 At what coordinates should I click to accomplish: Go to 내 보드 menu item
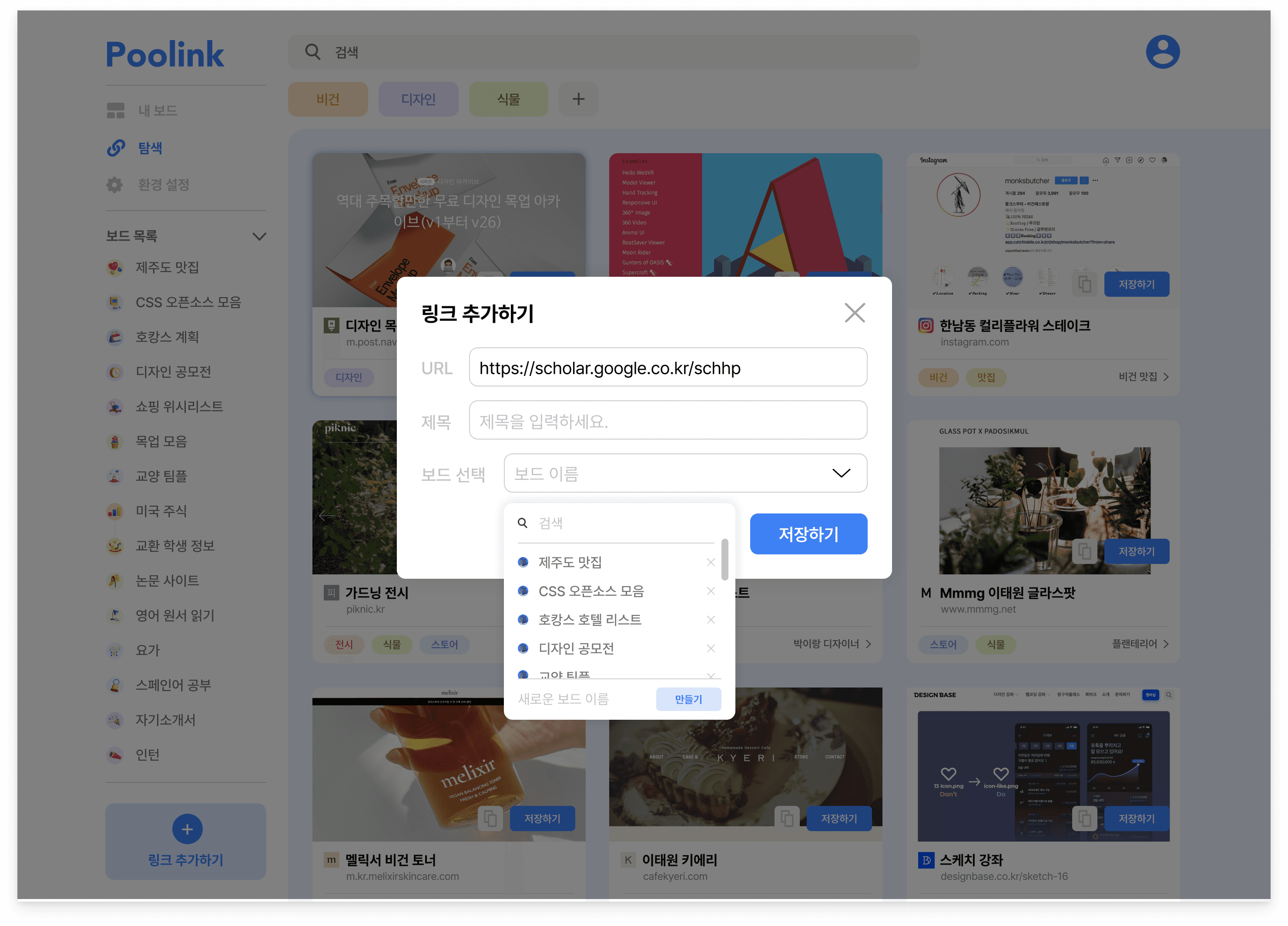[142, 110]
